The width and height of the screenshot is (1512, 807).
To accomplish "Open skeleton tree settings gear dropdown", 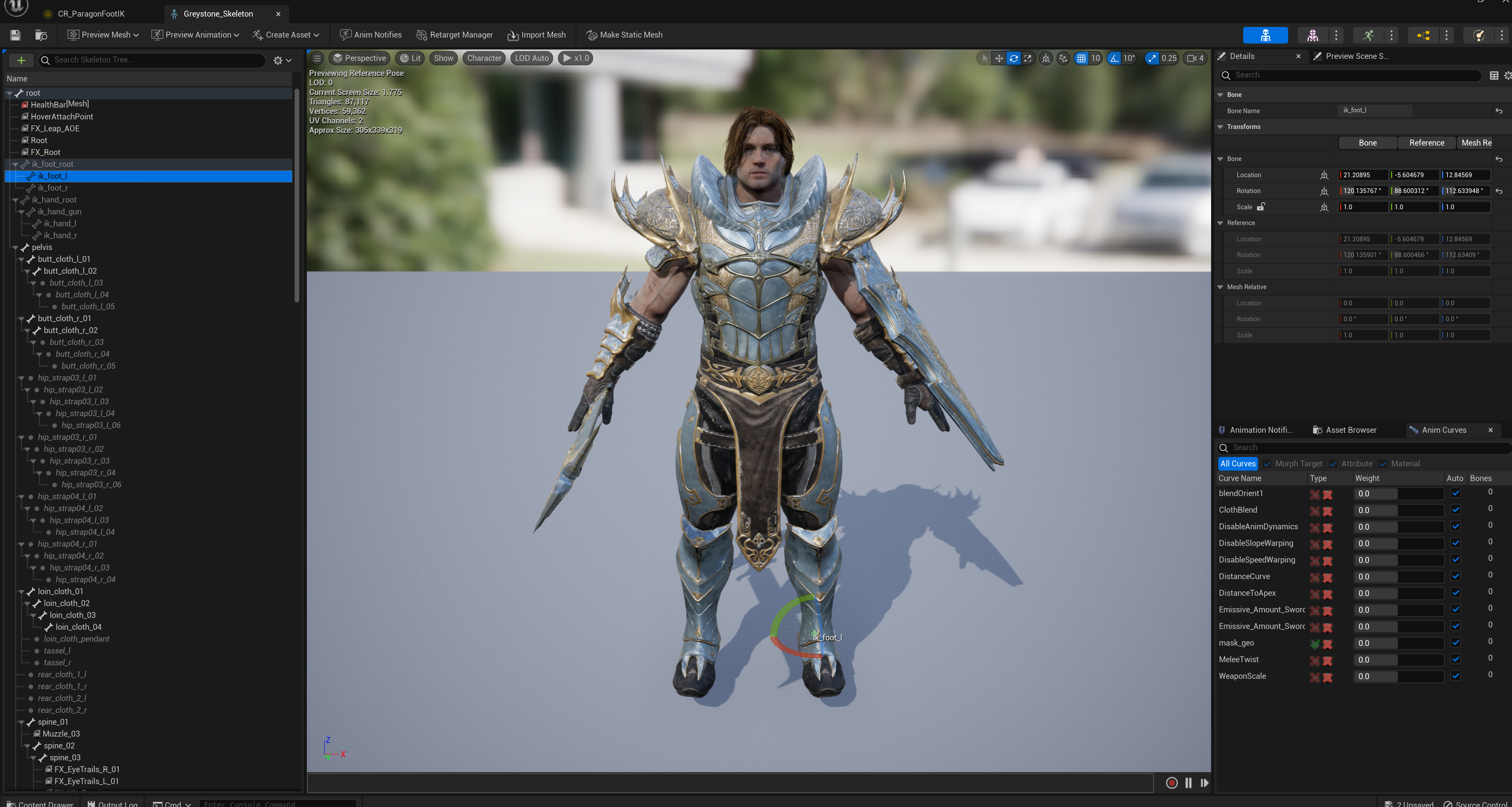I will click(x=282, y=60).
